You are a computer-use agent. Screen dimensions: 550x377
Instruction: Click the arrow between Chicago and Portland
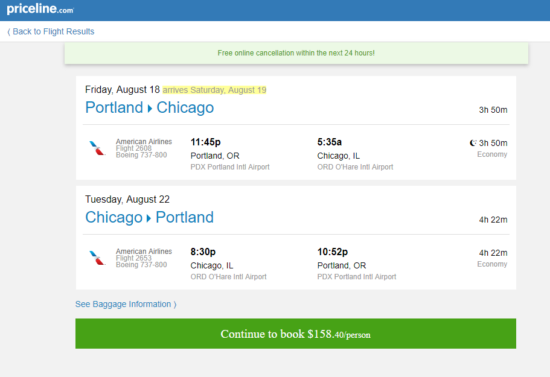(149, 218)
